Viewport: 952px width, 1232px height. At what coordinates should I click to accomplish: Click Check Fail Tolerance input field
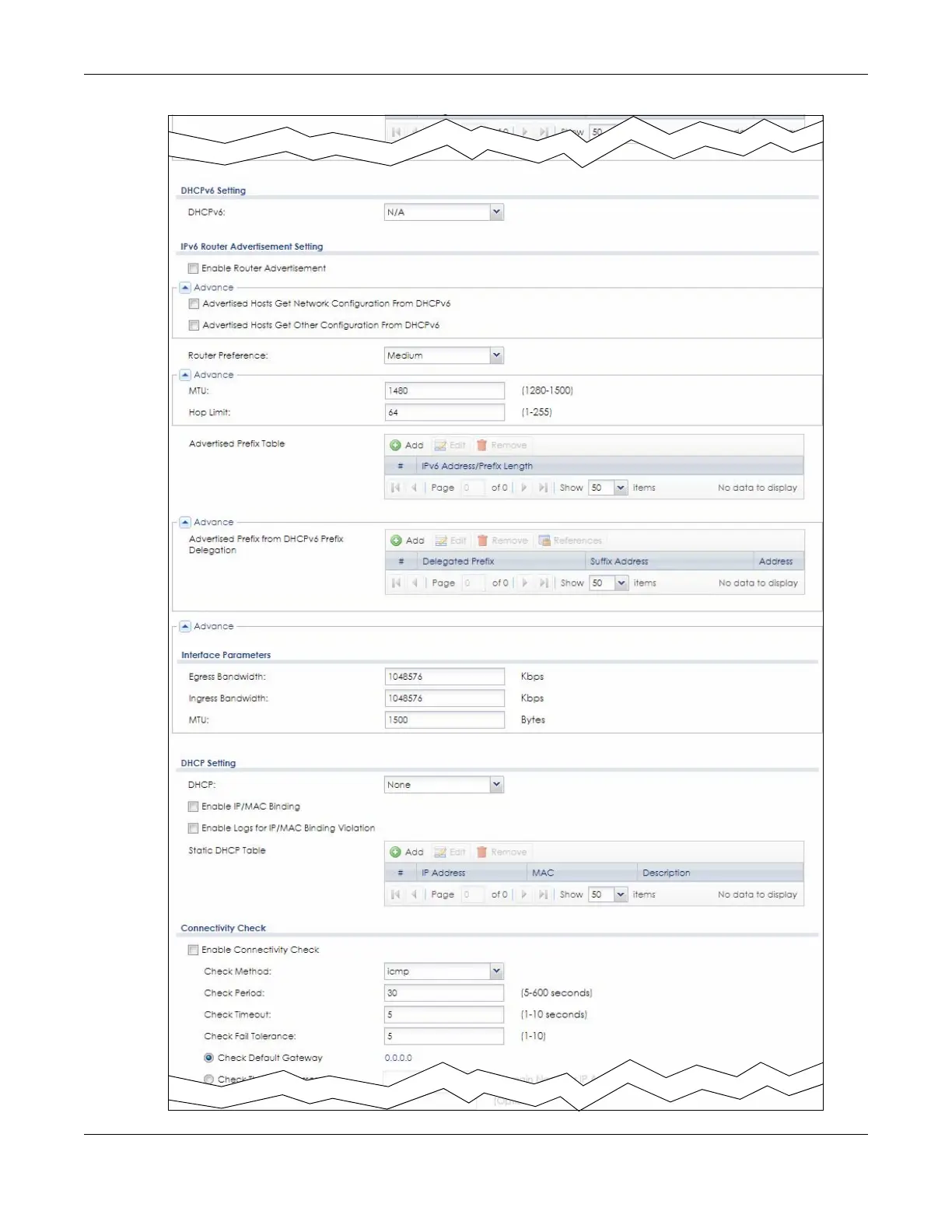[444, 1036]
